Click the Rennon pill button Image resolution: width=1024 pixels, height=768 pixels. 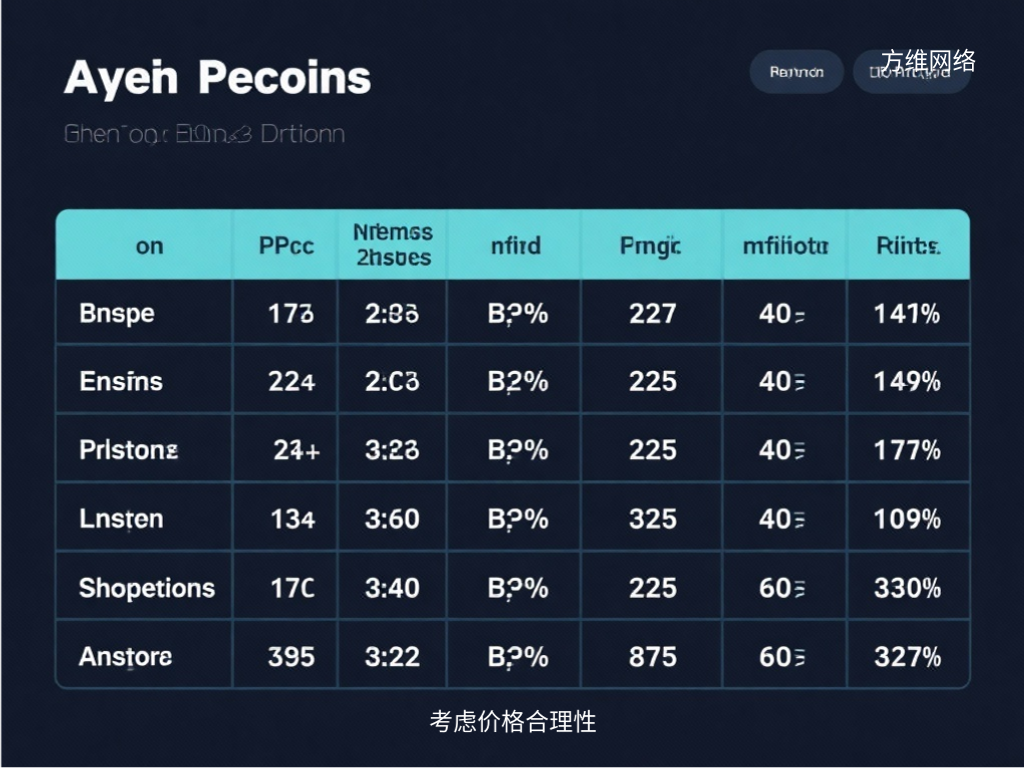pyautogui.click(x=796, y=73)
